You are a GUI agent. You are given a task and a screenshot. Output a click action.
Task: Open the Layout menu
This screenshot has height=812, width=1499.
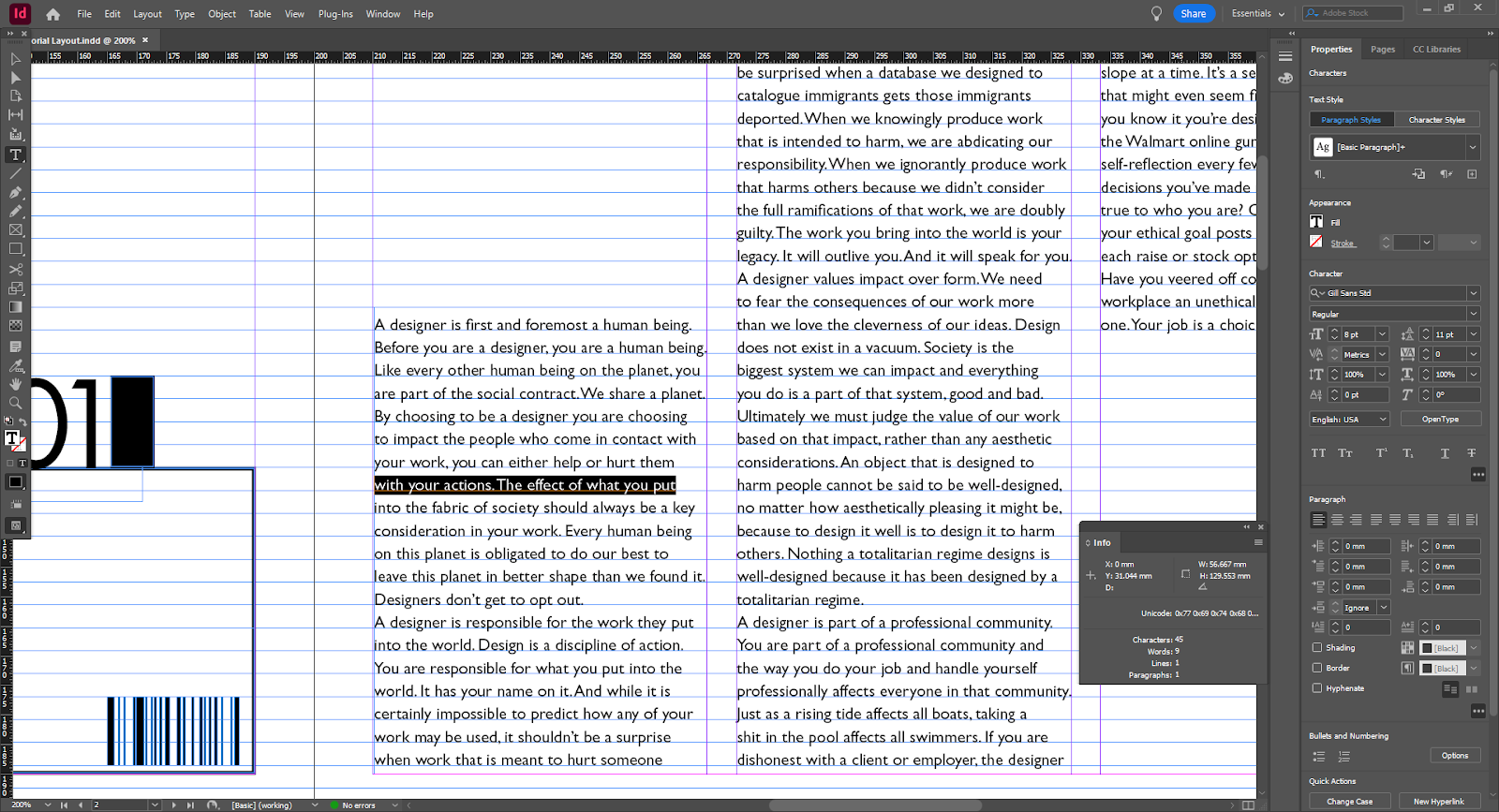(147, 14)
